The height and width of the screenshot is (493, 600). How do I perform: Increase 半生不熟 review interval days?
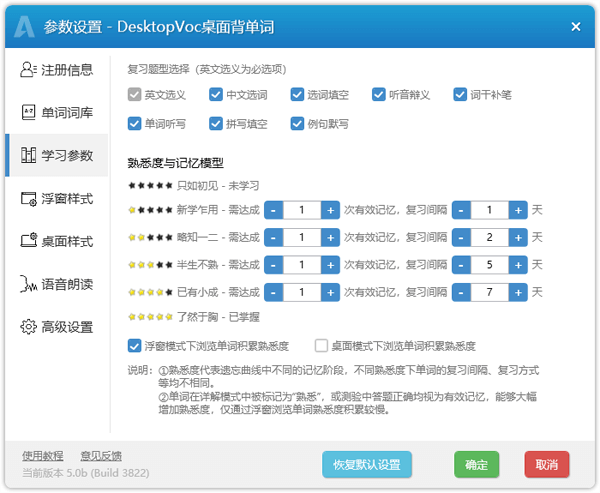pyautogui.click(x=518, y=265)
